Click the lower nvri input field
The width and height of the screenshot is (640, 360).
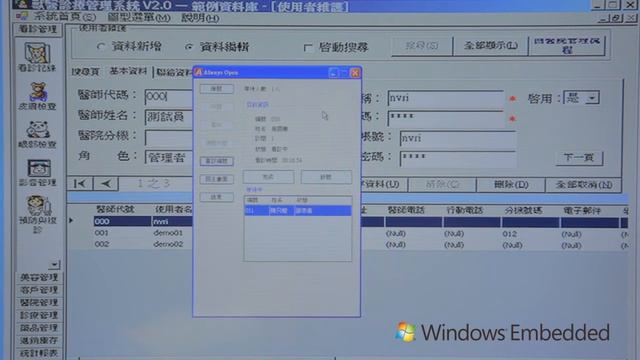[x=458, y=138]
